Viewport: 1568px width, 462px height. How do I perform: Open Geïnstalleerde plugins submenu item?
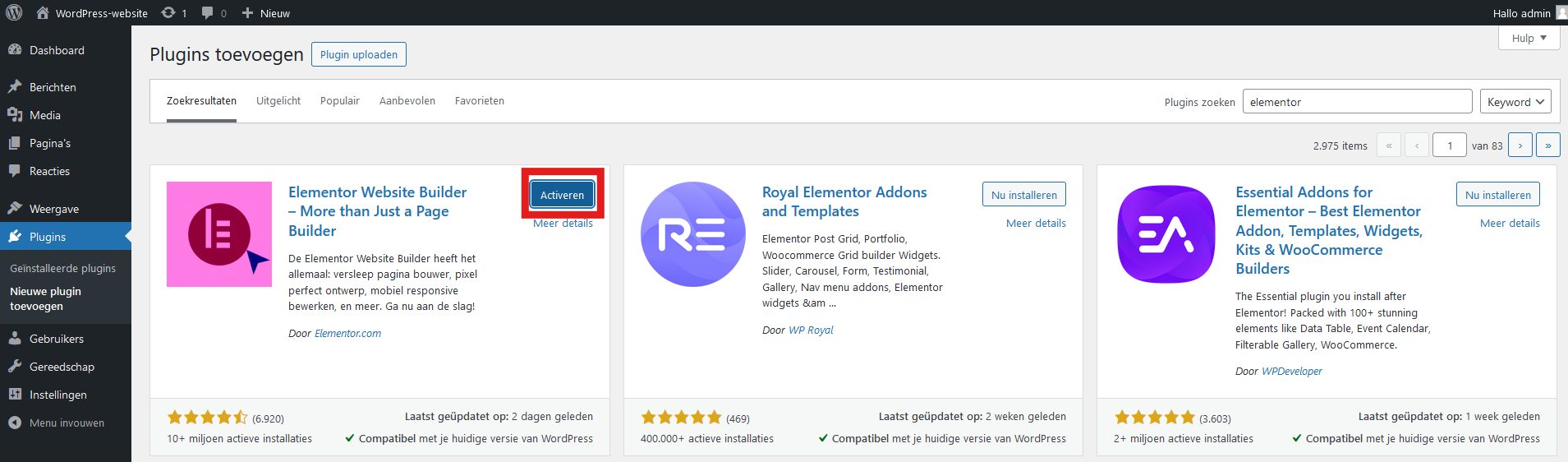(x=62, y=268)
